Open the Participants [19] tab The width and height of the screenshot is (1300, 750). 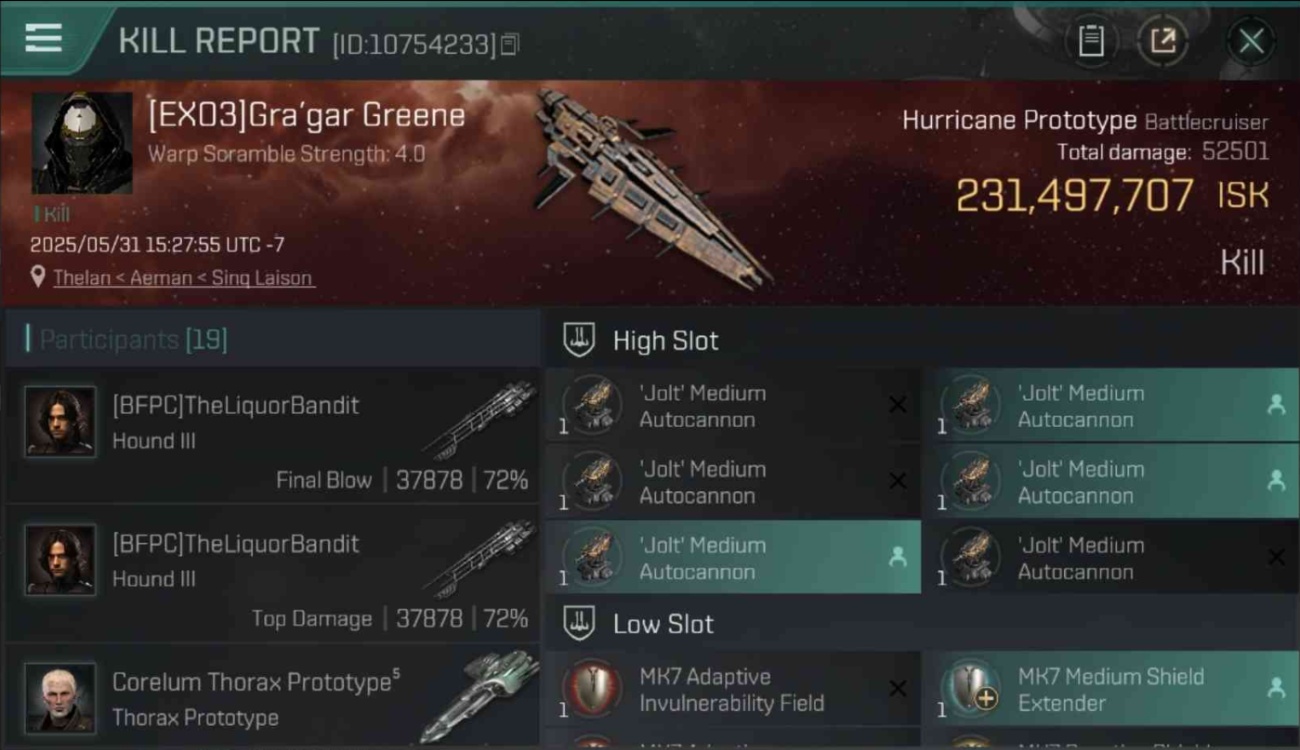(x=128, y=340)
